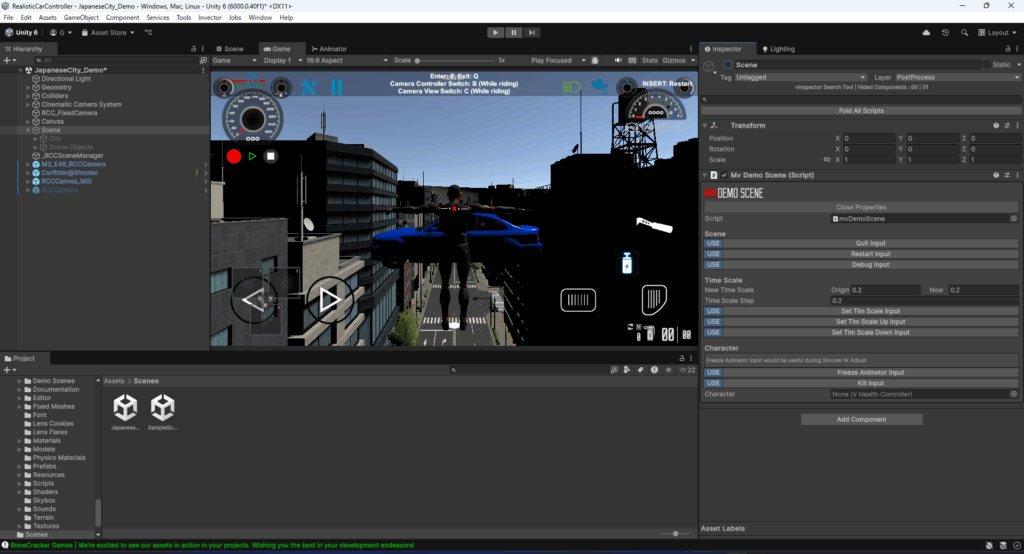
Task: Click the green replay play triangle in game view
Action: tap(252, 156)
